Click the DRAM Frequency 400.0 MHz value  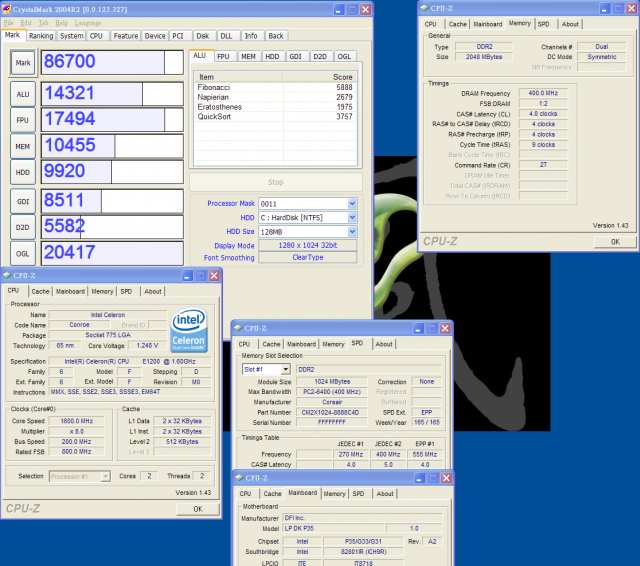[543, 93]
